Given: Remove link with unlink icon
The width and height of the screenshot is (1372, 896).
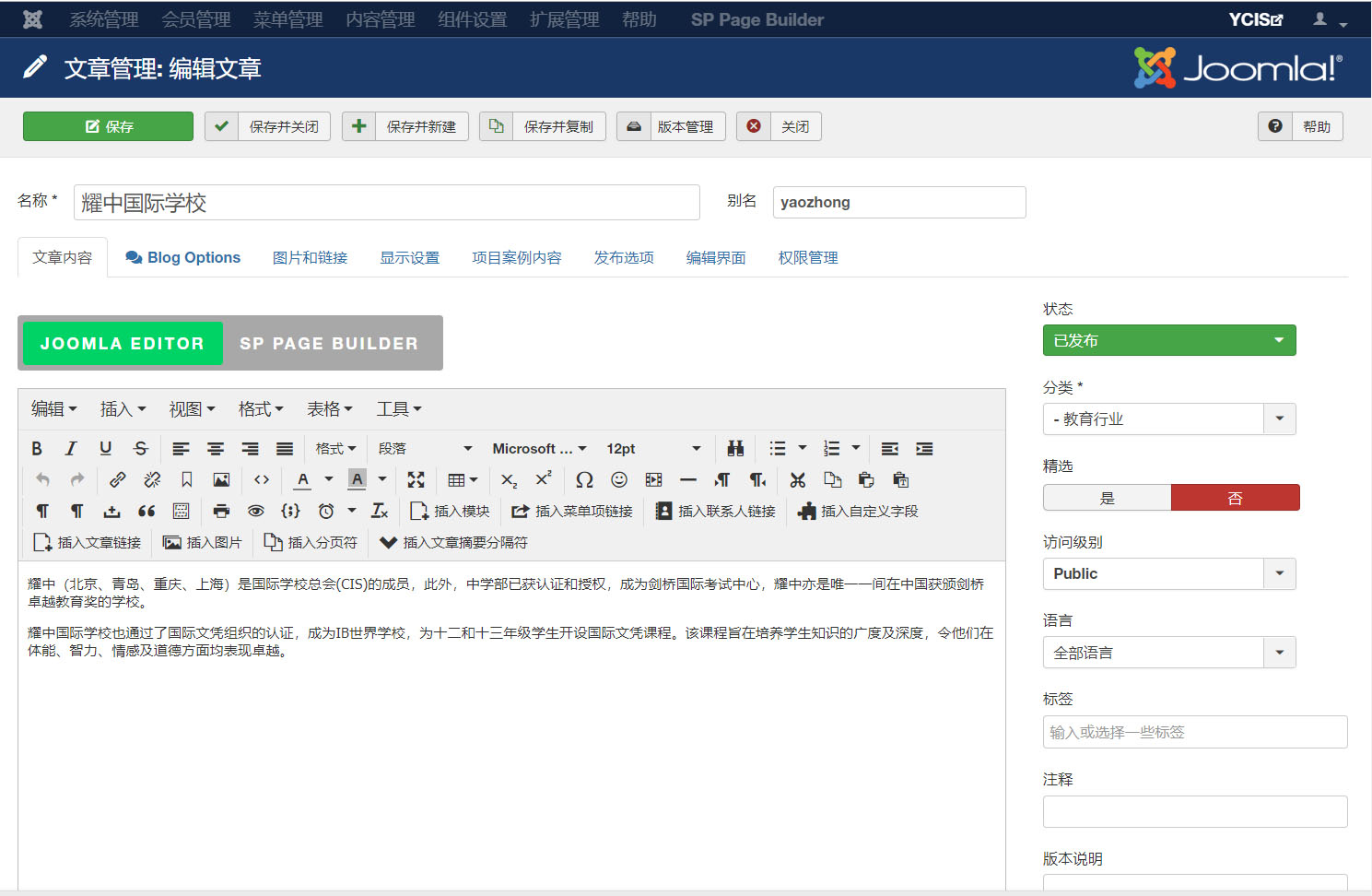Looking at the screenshot, I should (152, 480).
